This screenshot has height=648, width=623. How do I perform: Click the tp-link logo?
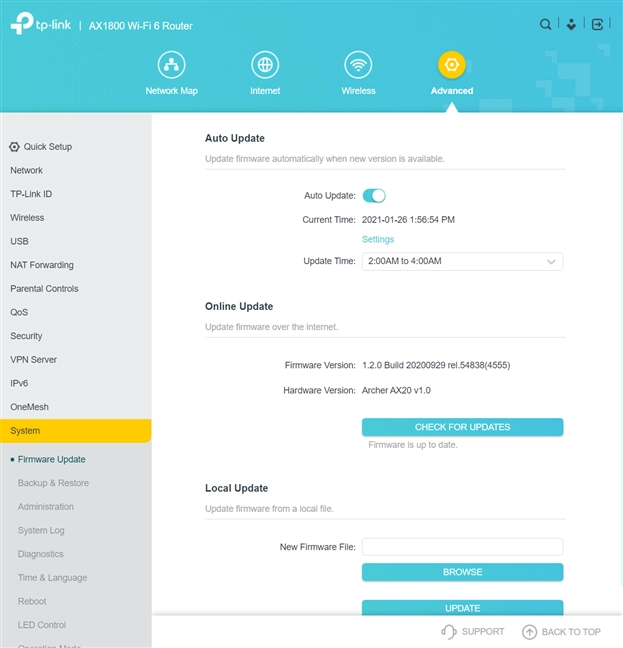tap(40, 24)
